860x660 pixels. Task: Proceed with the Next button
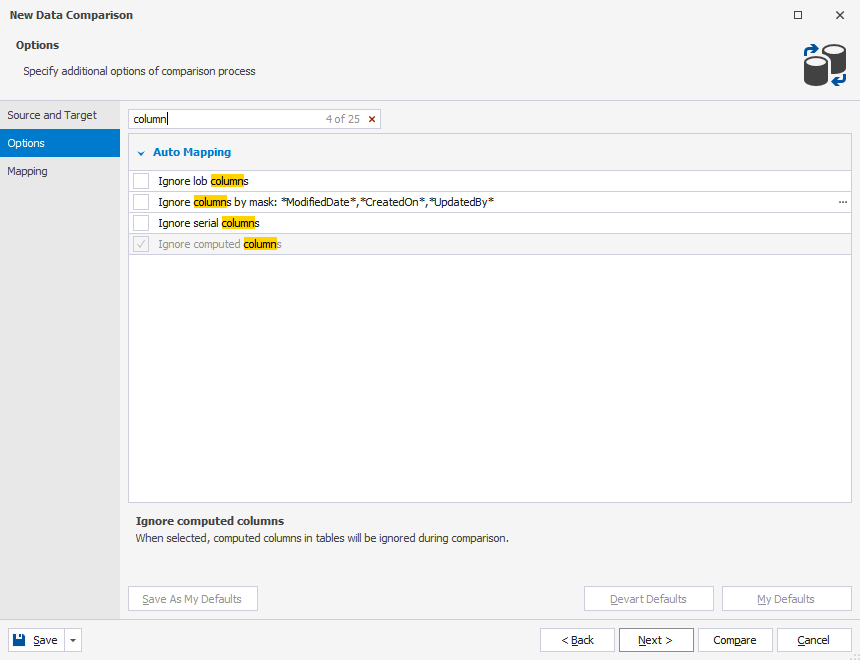click(x=656, y=639)
